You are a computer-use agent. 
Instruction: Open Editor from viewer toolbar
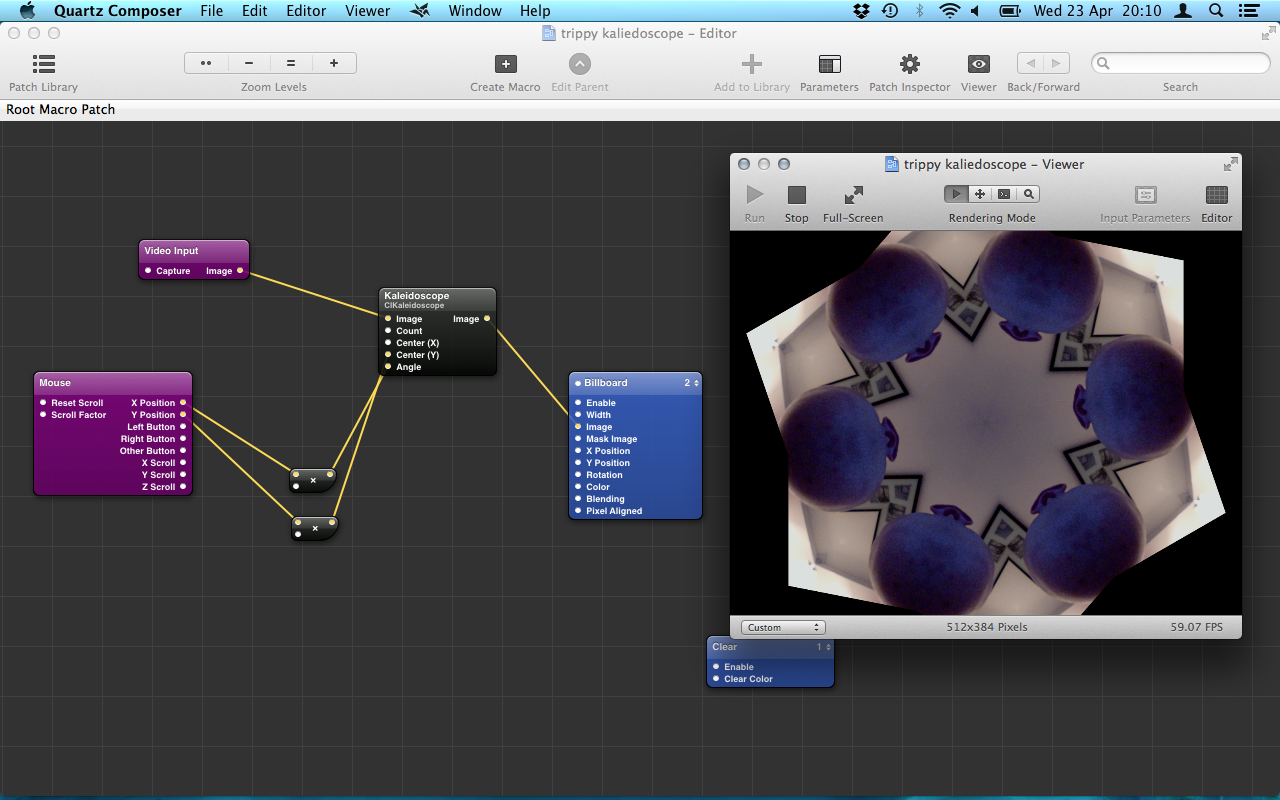click(x=1216, y=195)
